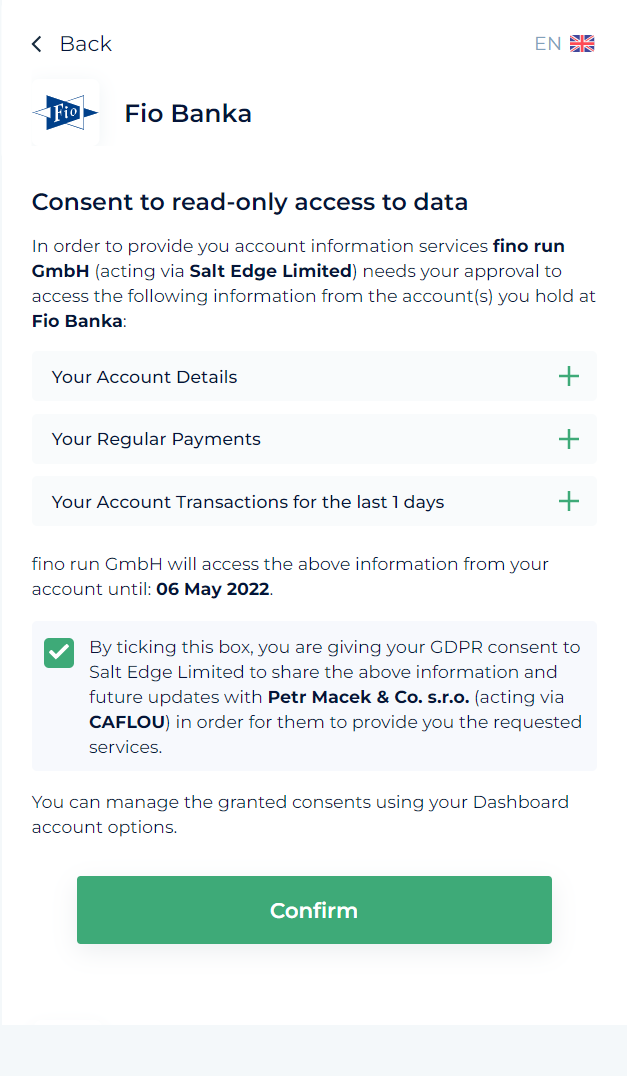Click plus icon beside Your Account Details
The height and width of the screenshot is (1076, 627).
(x=568, y=377)
